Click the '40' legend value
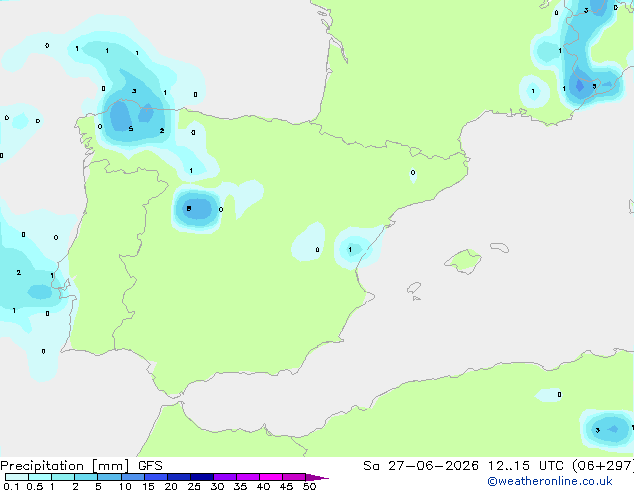Screen dimensions: 634x490 [263, 486]
